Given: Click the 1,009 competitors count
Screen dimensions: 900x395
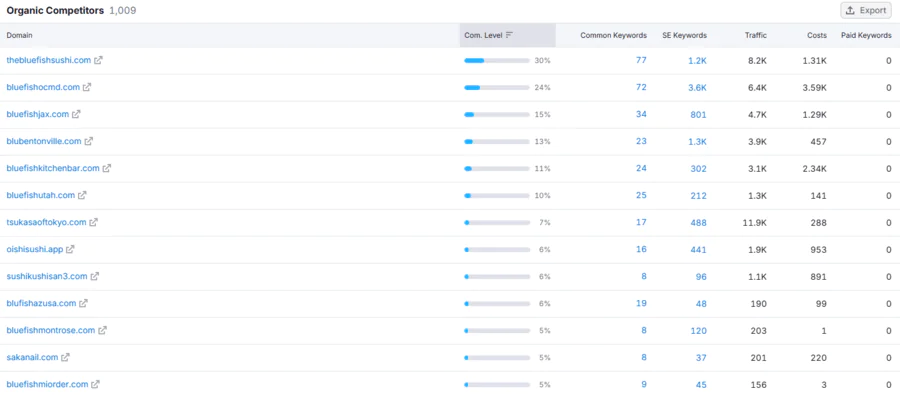Looking at the screenshot, I should coord(122,10).
